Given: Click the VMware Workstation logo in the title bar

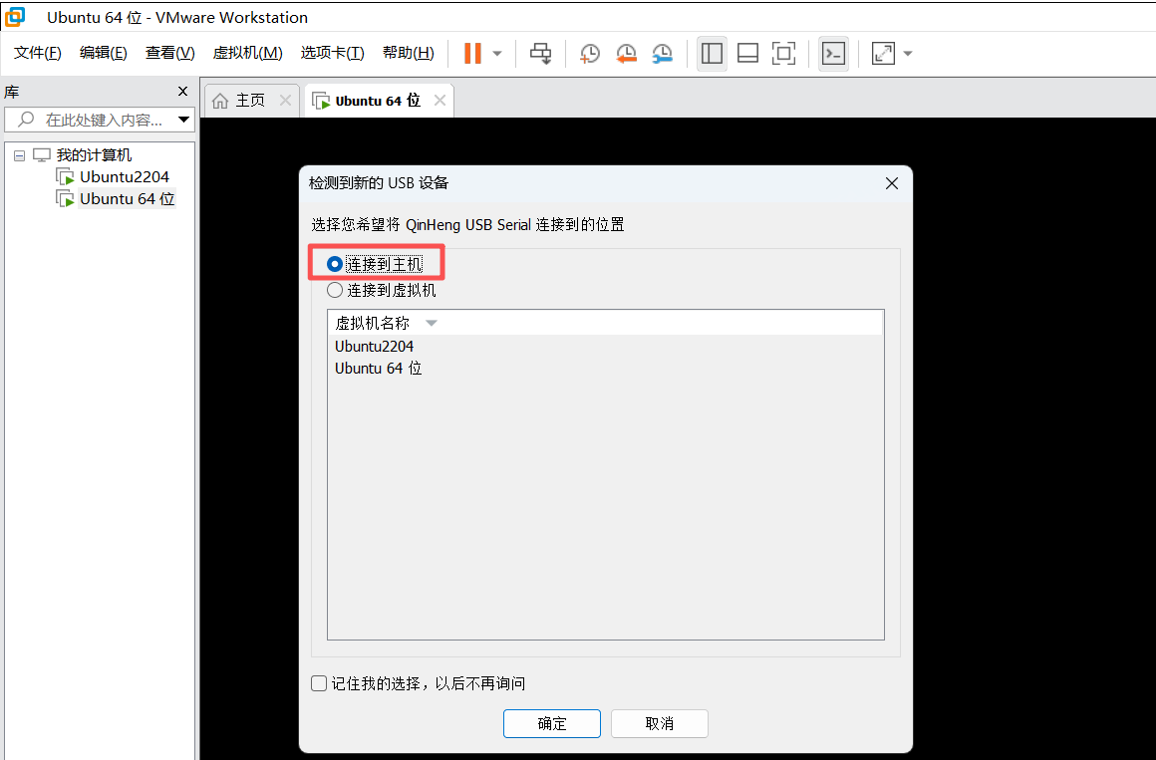Looking at the screenshot, I should [15, 17].
